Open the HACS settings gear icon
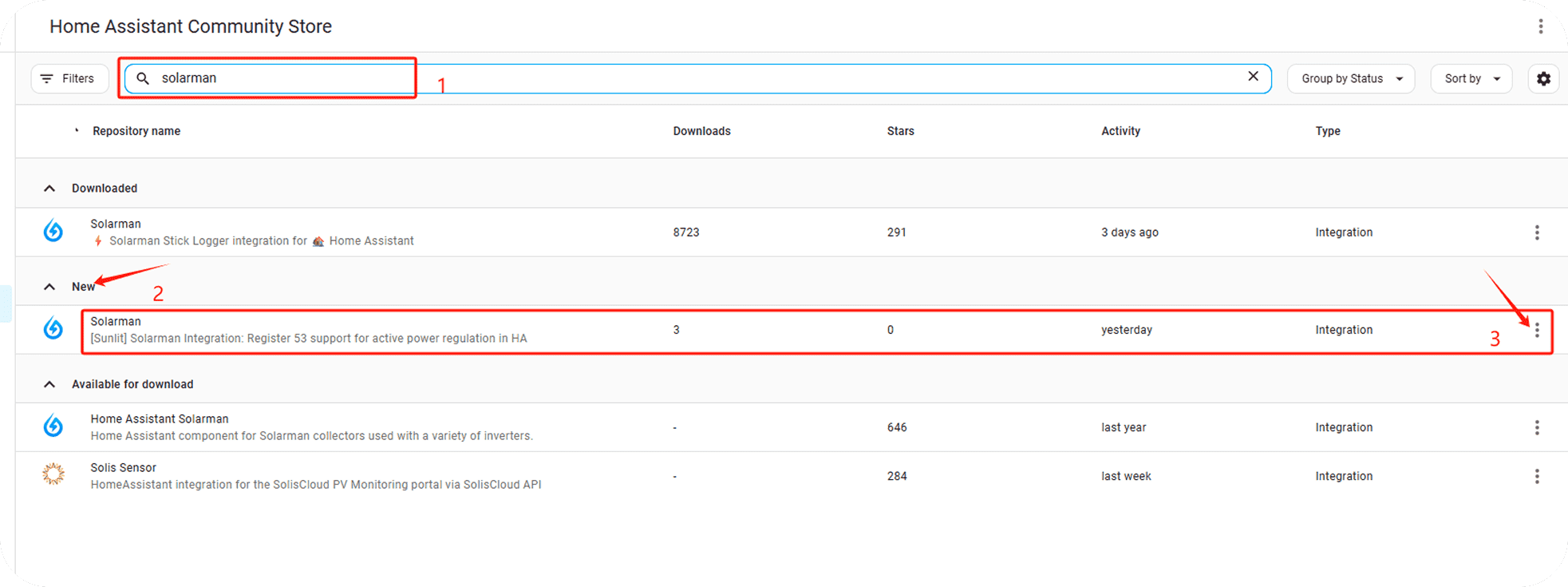 point(1543,78)
